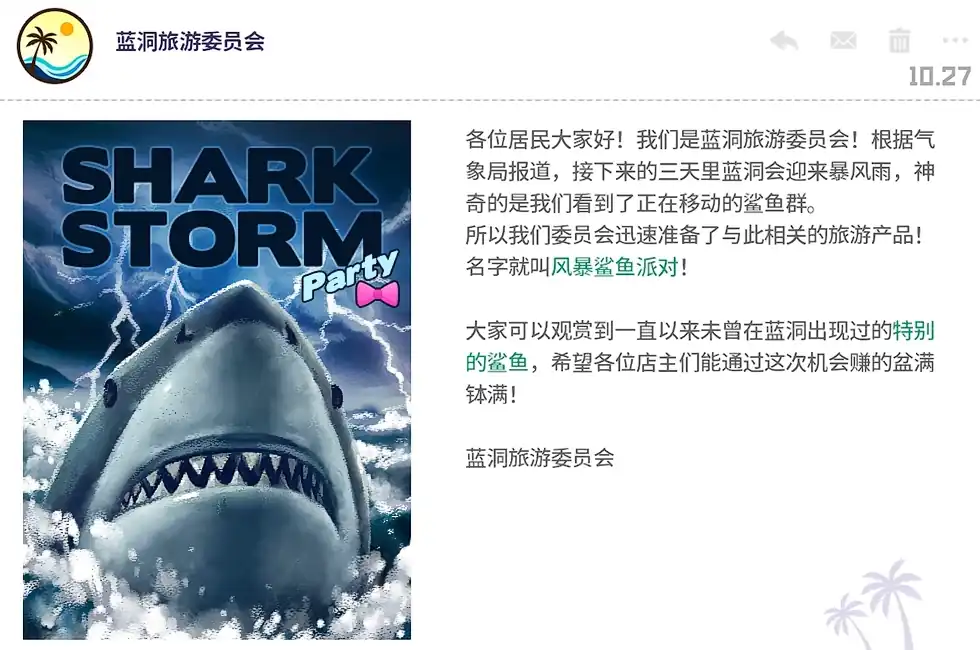The image size is (980, 650).
Task: Open the Shark Storm poster image
Action: click(217, 380)
